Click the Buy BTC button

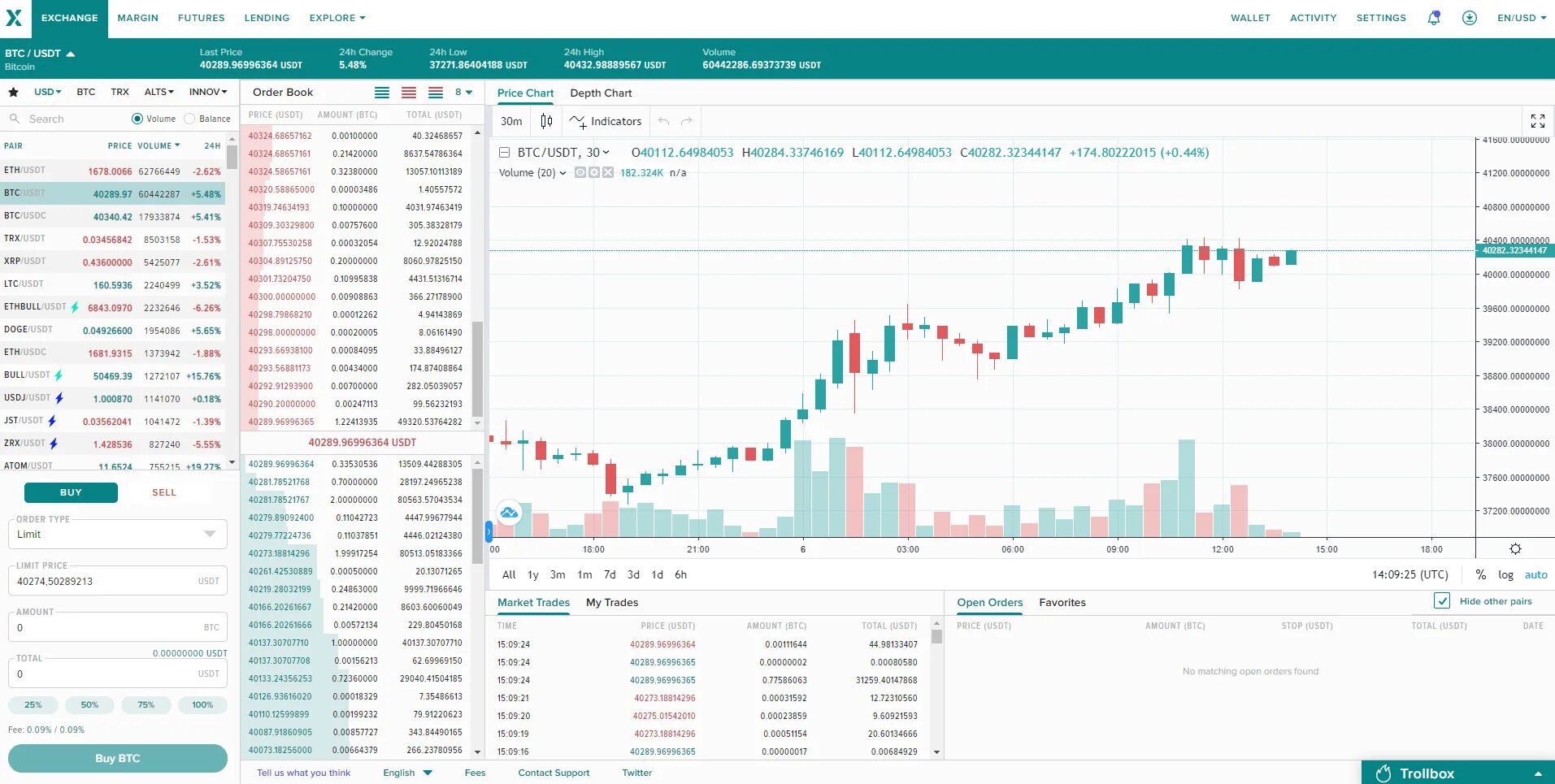tap(118, 758)
